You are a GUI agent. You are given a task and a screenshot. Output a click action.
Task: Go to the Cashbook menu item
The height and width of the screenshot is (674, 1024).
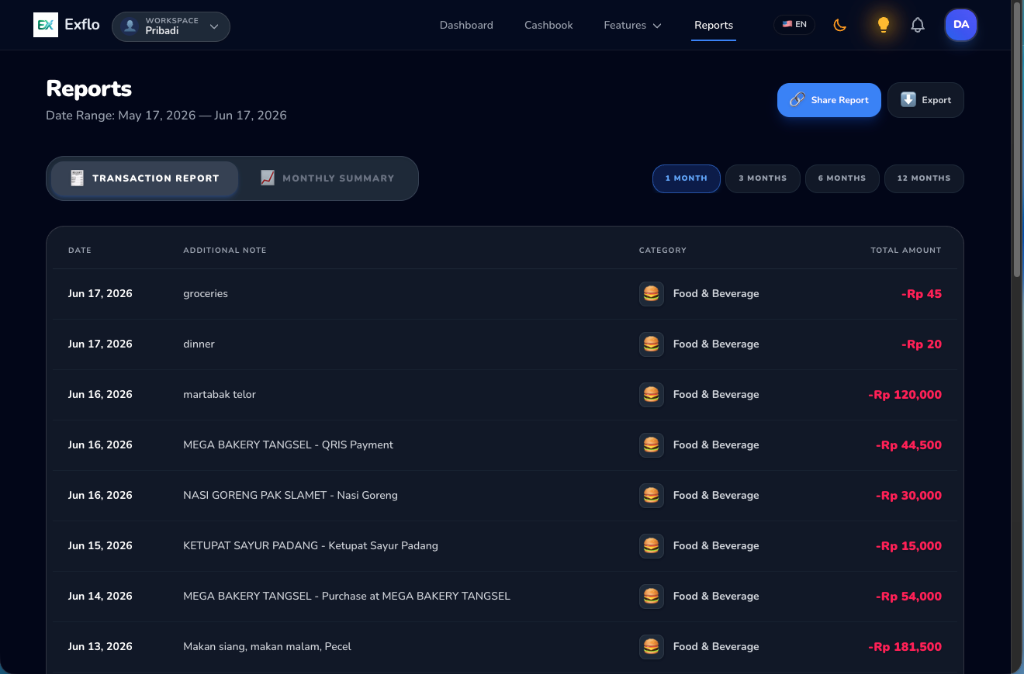click(548, 25)
